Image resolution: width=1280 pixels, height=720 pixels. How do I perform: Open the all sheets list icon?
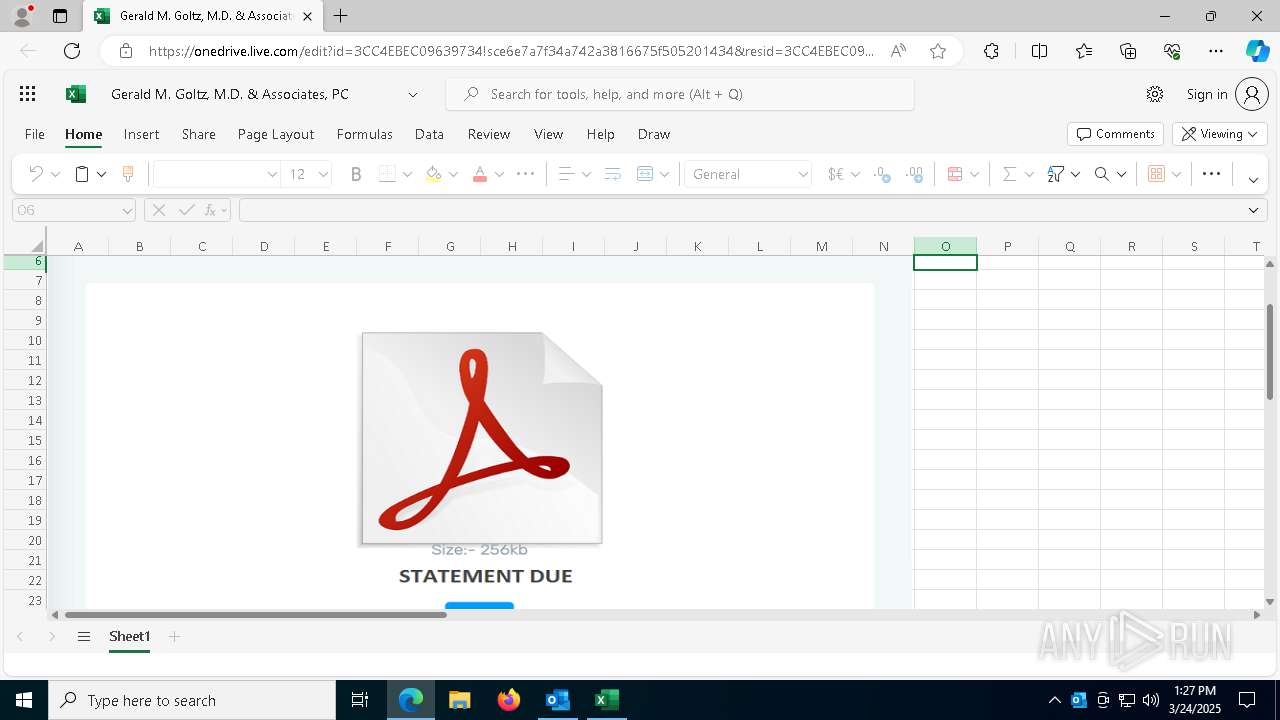point(84,636)
